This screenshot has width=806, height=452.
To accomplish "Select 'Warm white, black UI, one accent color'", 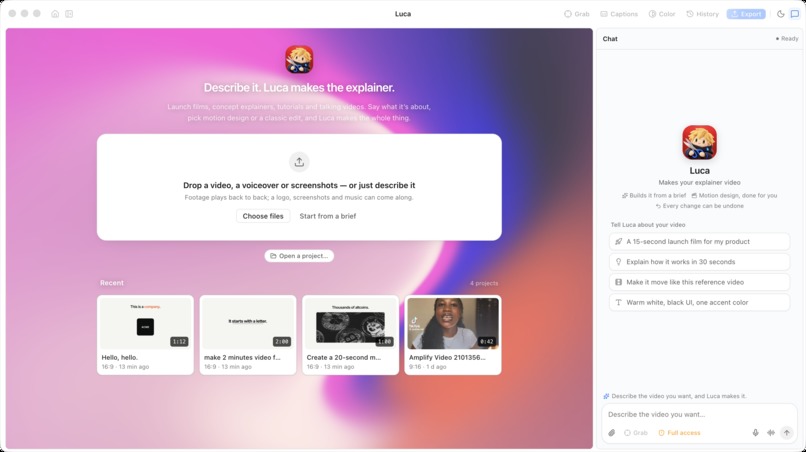I will (700, 302).
